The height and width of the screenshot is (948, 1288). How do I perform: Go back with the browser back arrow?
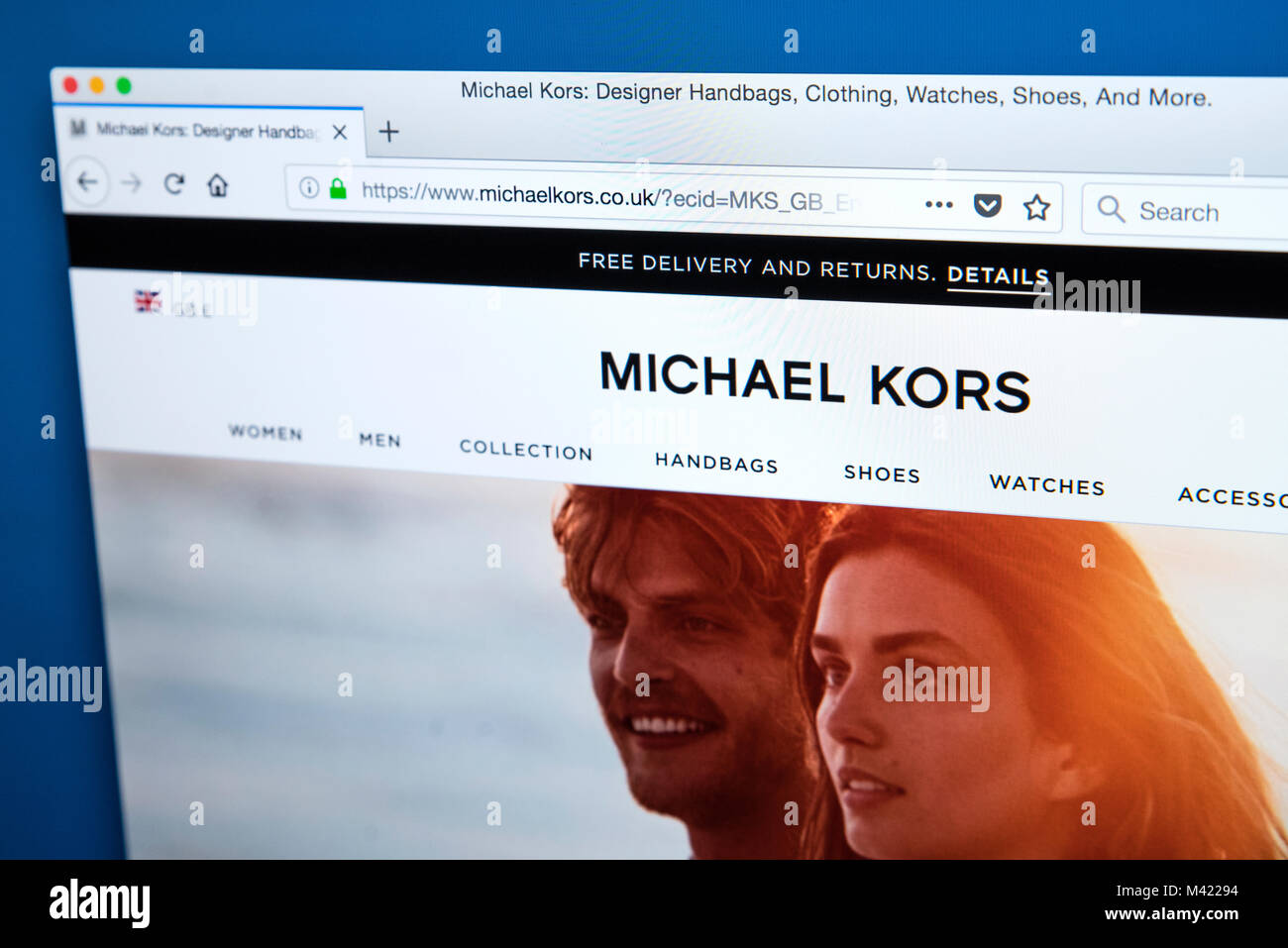tap(88, 182)
